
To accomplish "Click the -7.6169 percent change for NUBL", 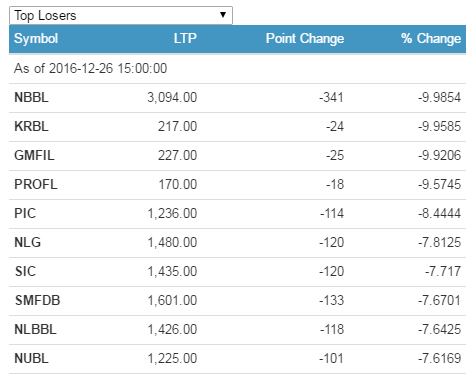I will coord(440,358).
